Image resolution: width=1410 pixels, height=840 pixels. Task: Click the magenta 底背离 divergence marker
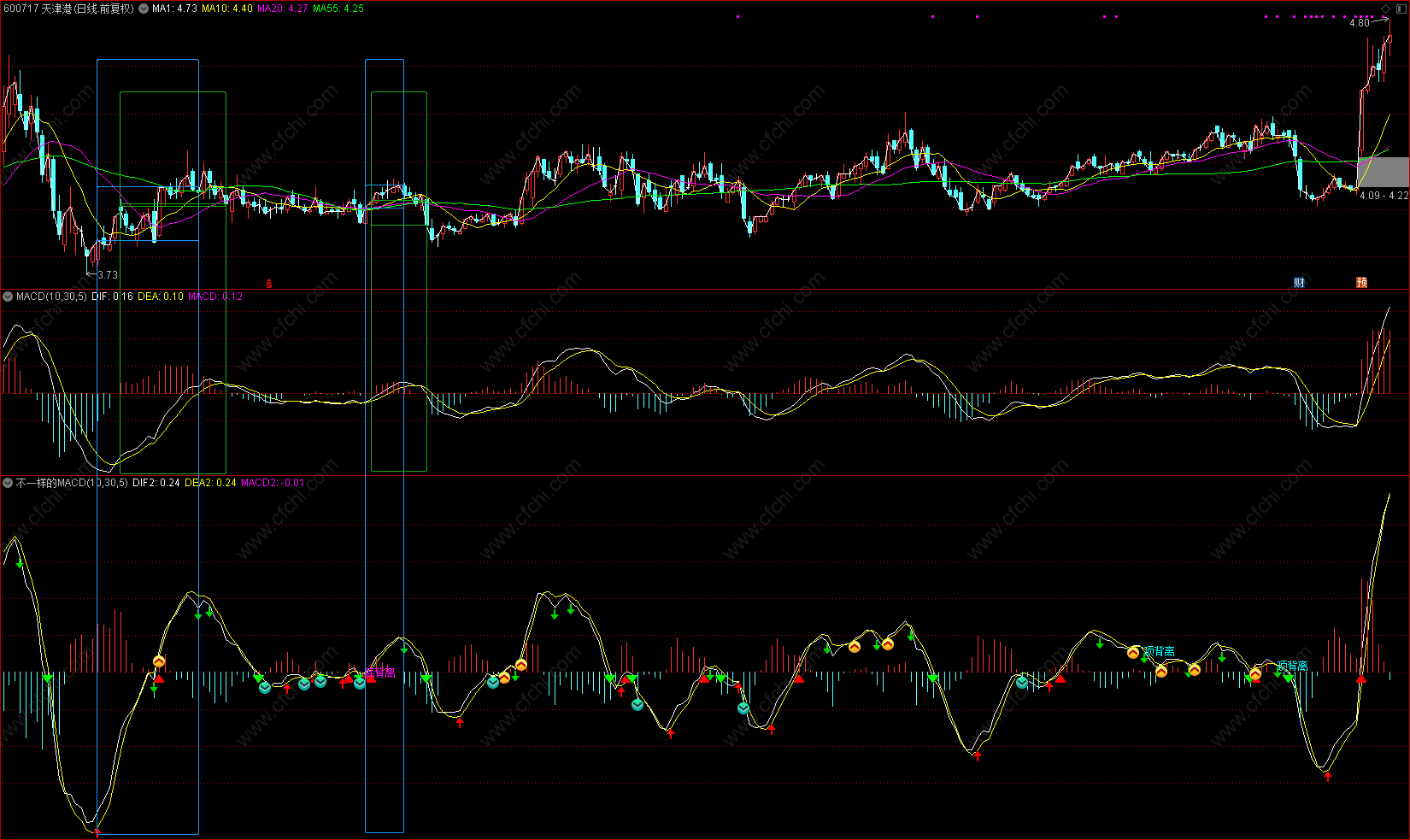click(x=379, y=673)
